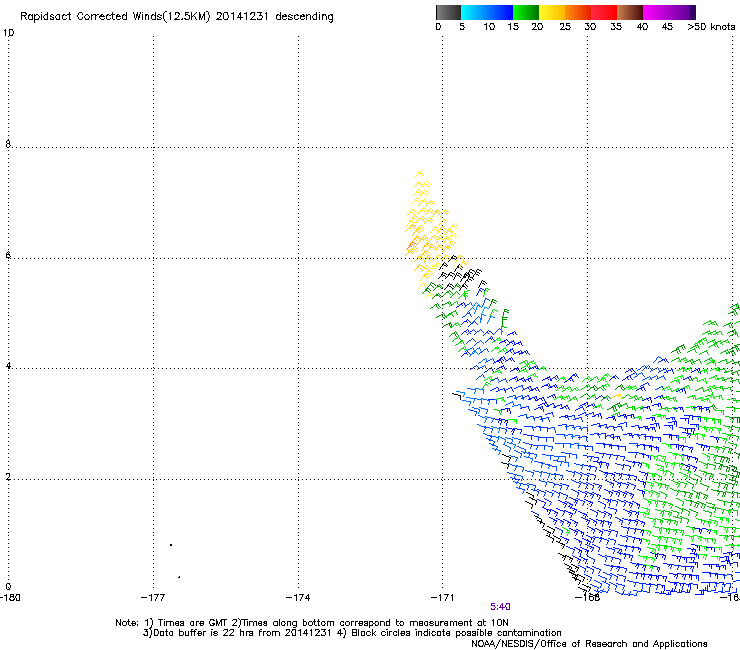Screen dimensions: 740x650
Task: Click the legend value '25' under color bar
Action: [565, 27]
